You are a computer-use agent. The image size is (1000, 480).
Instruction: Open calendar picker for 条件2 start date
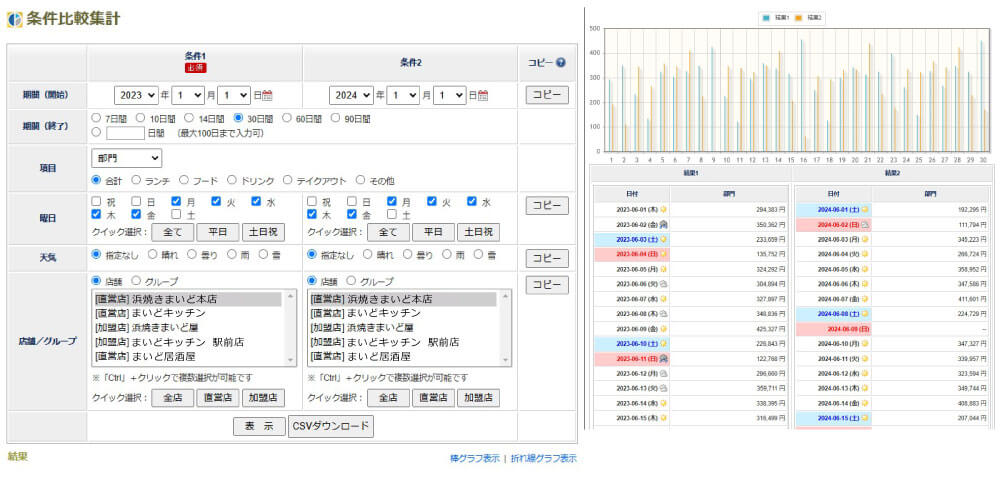(x=483, y=96)
